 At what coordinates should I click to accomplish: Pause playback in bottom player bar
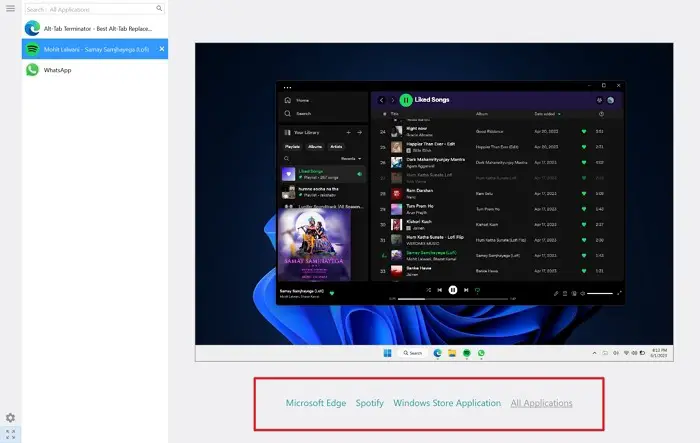click(453, 290)
